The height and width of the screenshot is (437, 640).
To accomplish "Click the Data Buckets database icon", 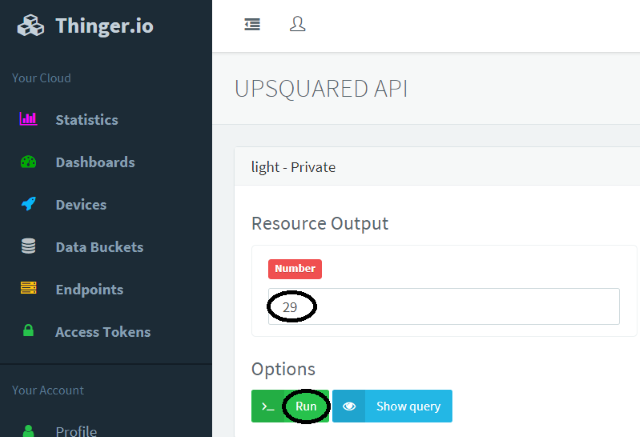I will coord(28,246).
